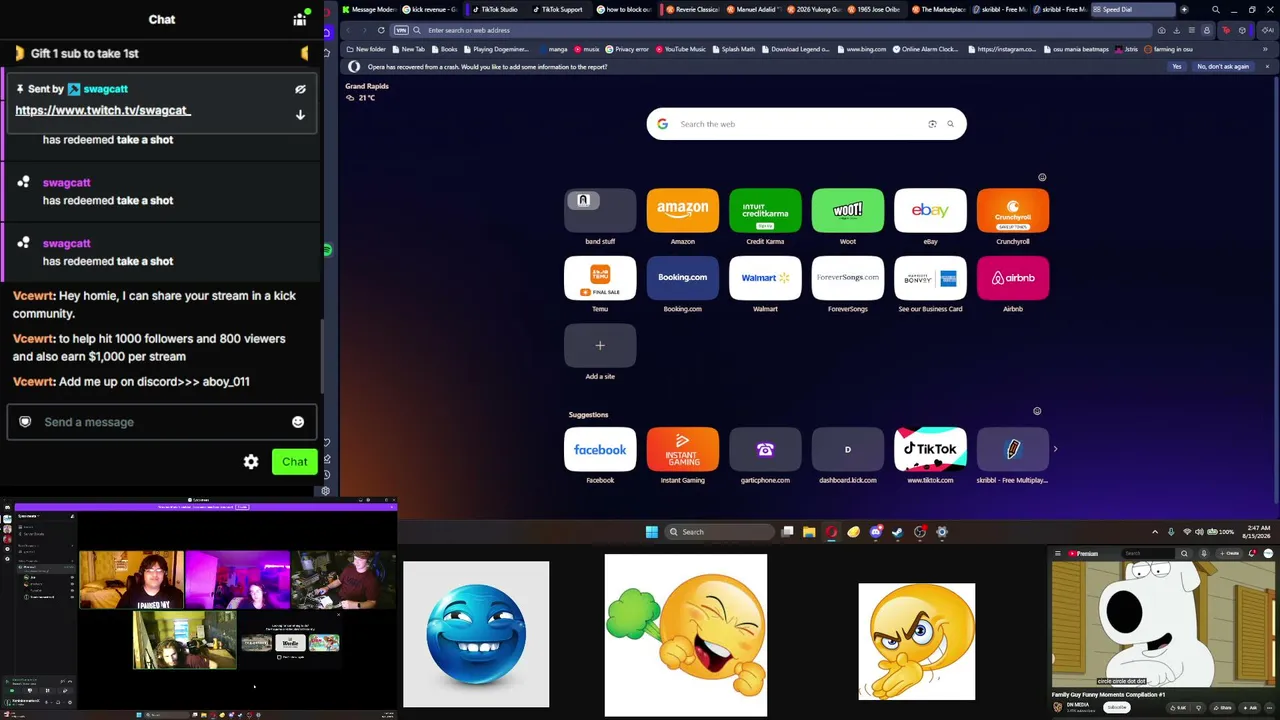
Task: Search by image using the camera icon
Action: pyautogui.click(x=932, y=124)
